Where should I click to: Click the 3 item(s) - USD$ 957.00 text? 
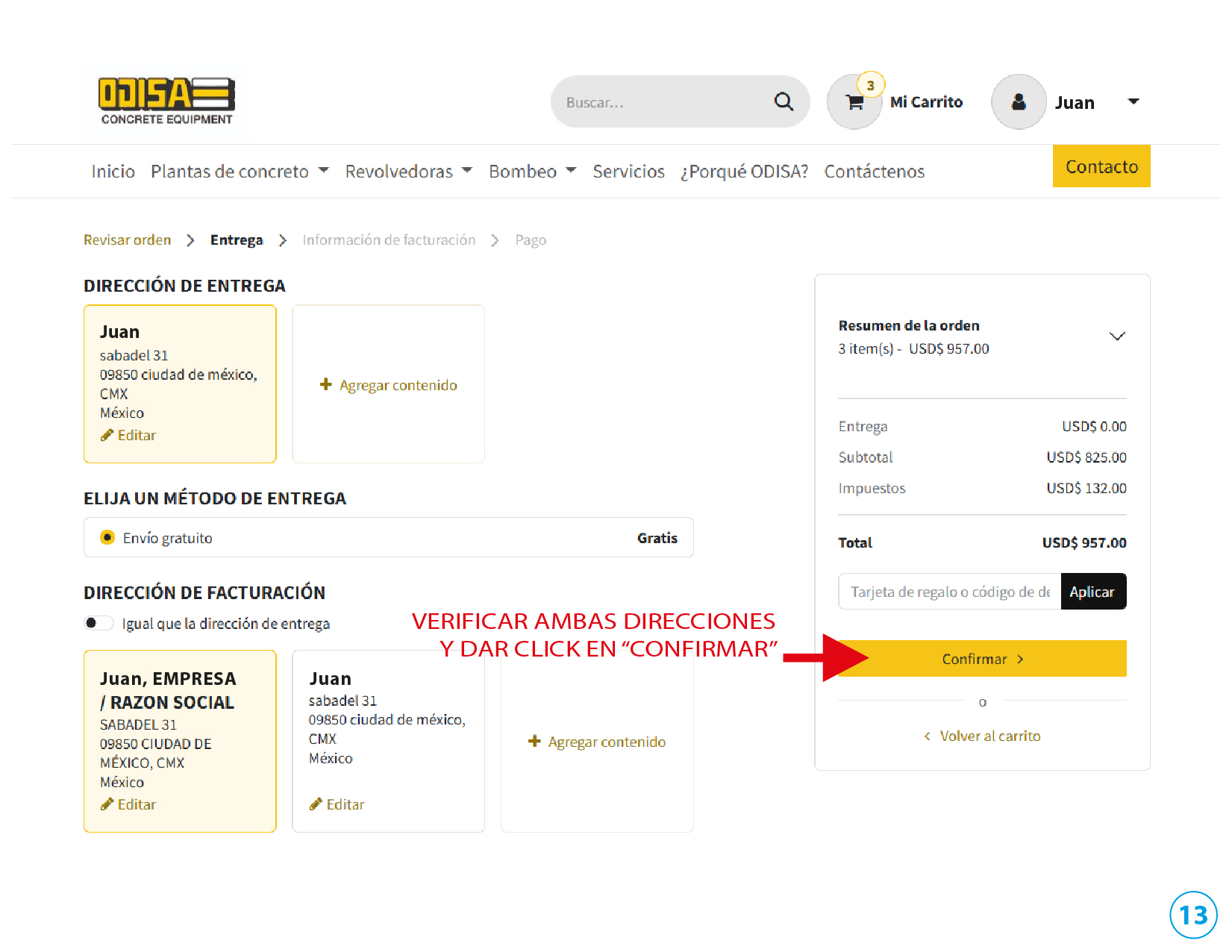[x=913, y=348]
